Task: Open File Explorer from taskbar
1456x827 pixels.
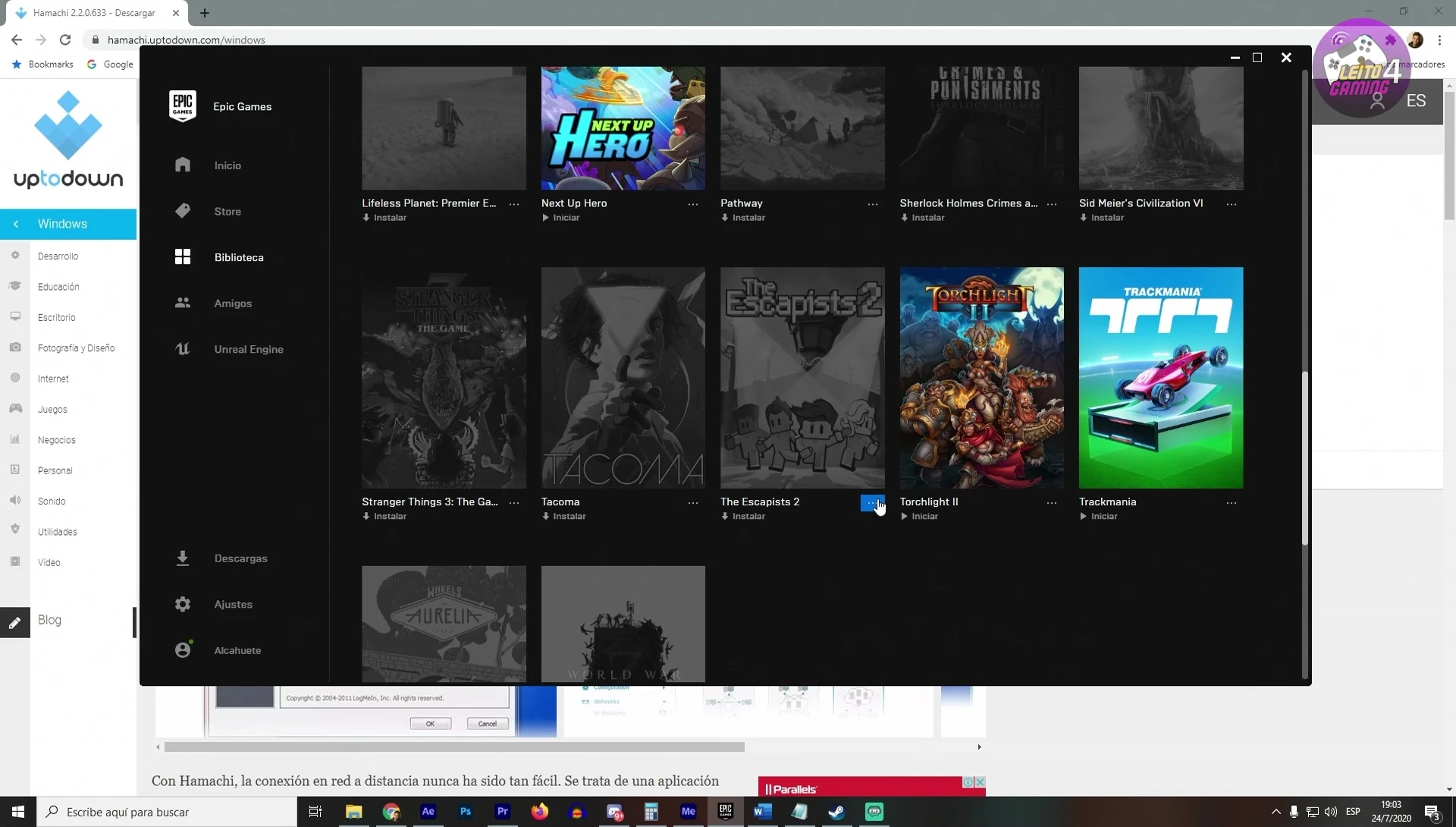Action: 353,812
